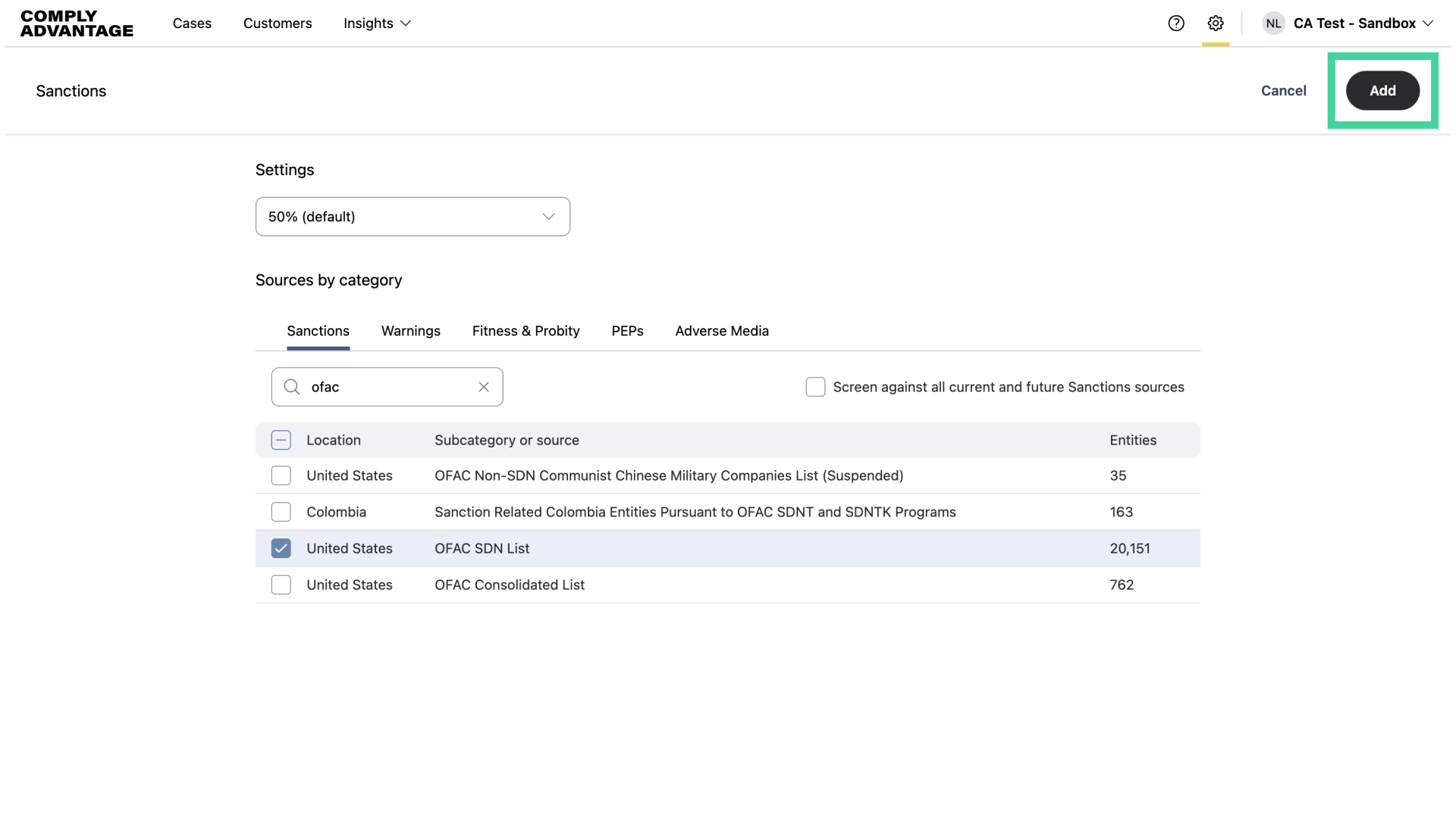Switch to the Warnings tab
Viewport: 1456px width, 819px height.
(410, 331)
